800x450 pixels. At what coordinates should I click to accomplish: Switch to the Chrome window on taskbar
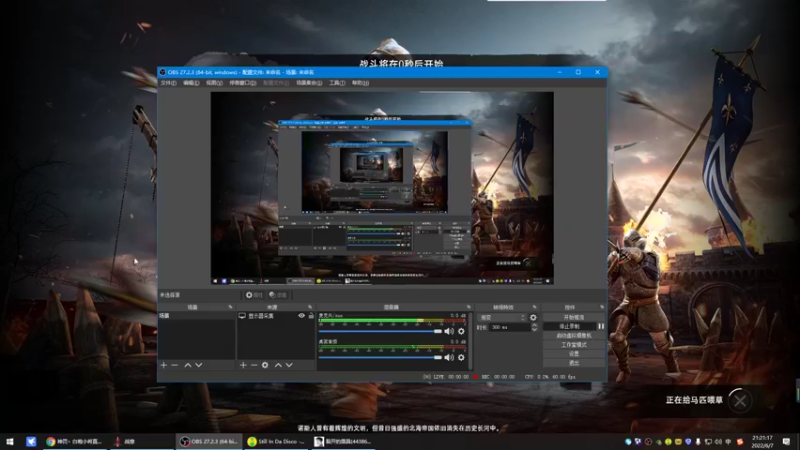[x=74, y=442]
